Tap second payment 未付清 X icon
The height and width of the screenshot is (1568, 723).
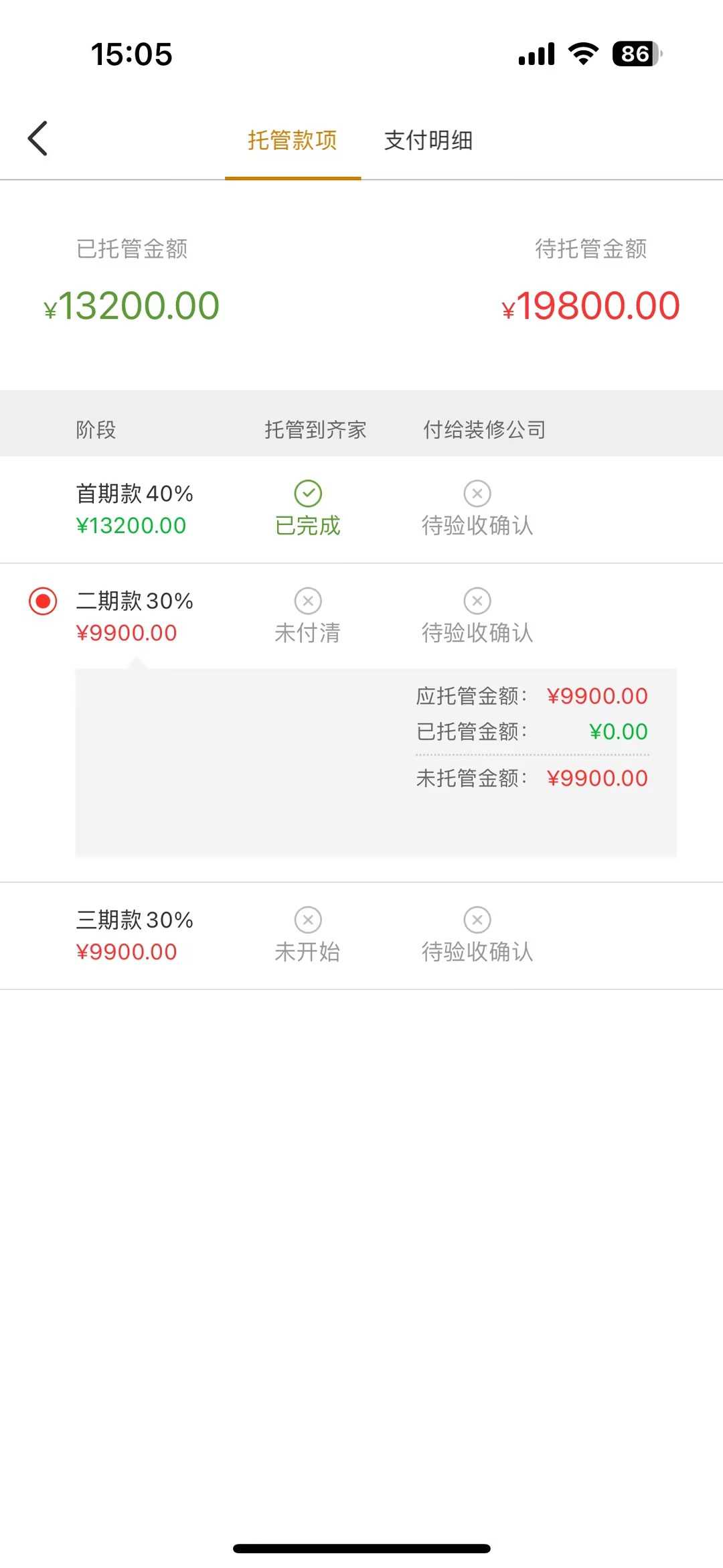[308, 601]
